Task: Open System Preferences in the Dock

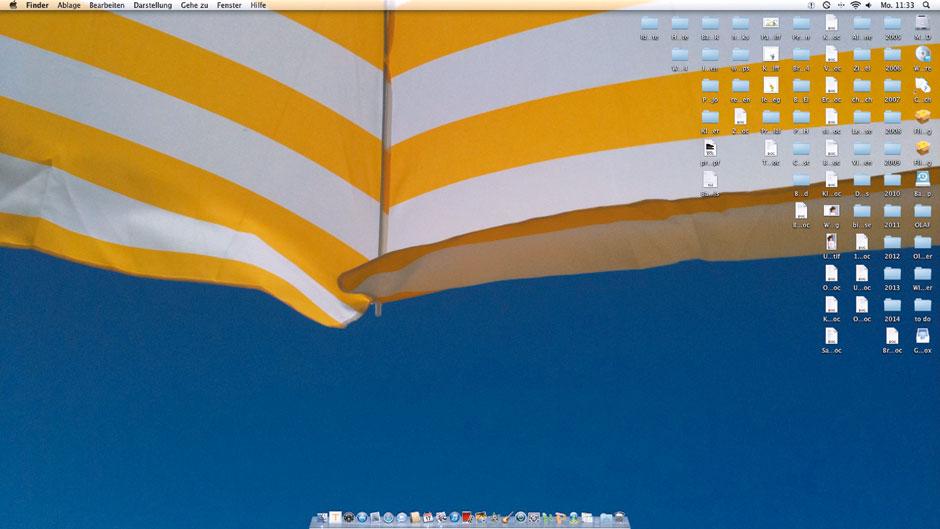Action: 534,518
